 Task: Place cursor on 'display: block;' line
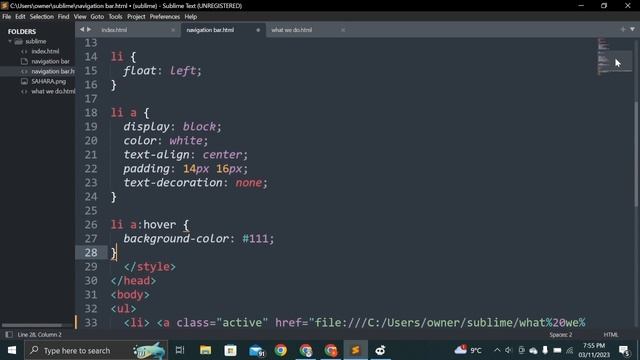click(172, 127)
